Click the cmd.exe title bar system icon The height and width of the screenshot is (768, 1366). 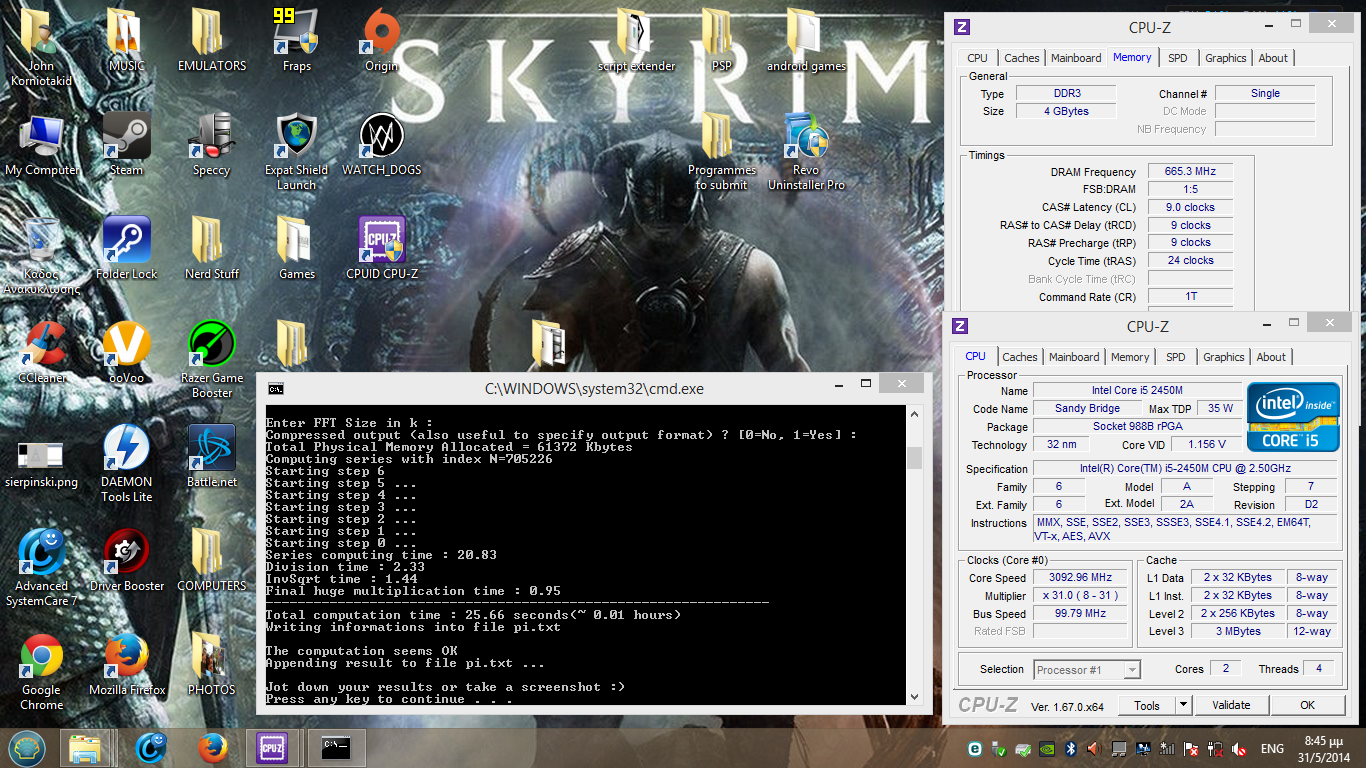[276, 388]
